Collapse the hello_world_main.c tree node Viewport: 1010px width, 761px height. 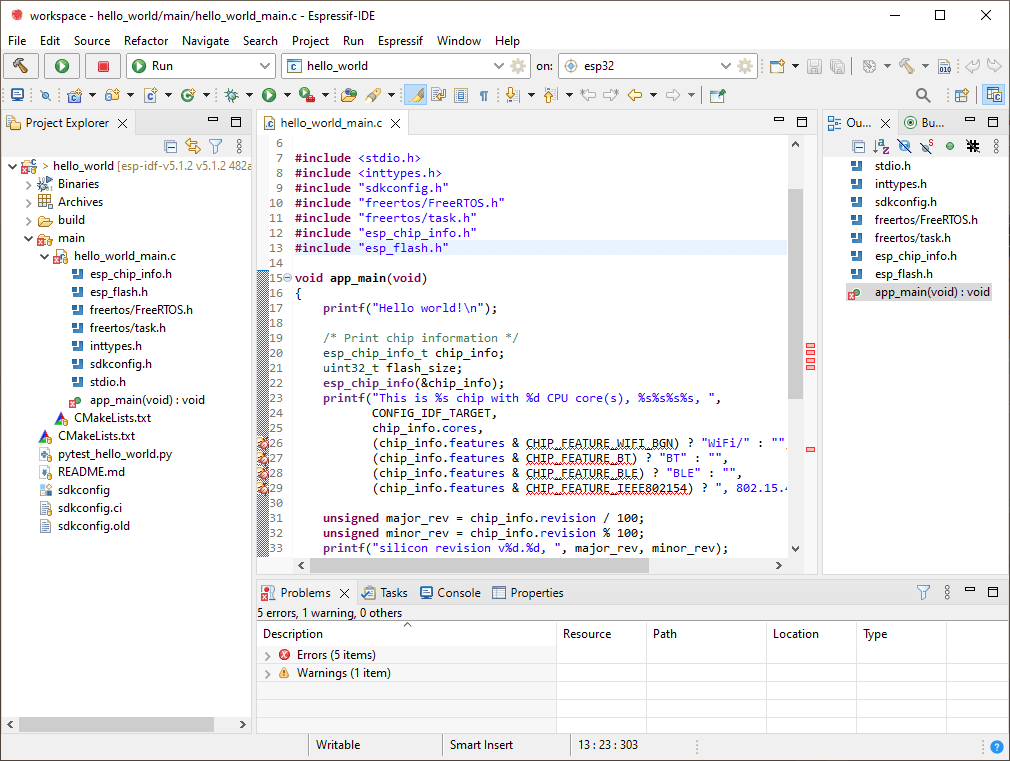[44, 256]
